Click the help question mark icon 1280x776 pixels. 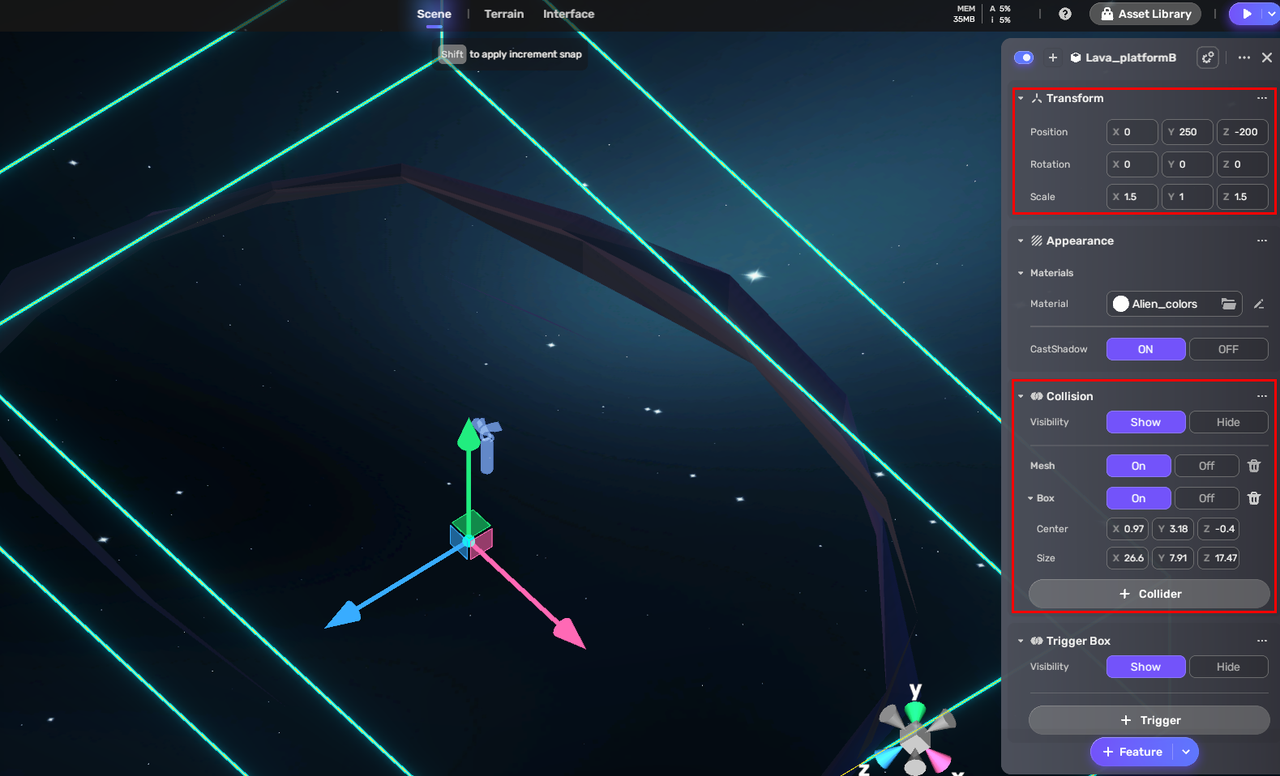point(1065,14)
